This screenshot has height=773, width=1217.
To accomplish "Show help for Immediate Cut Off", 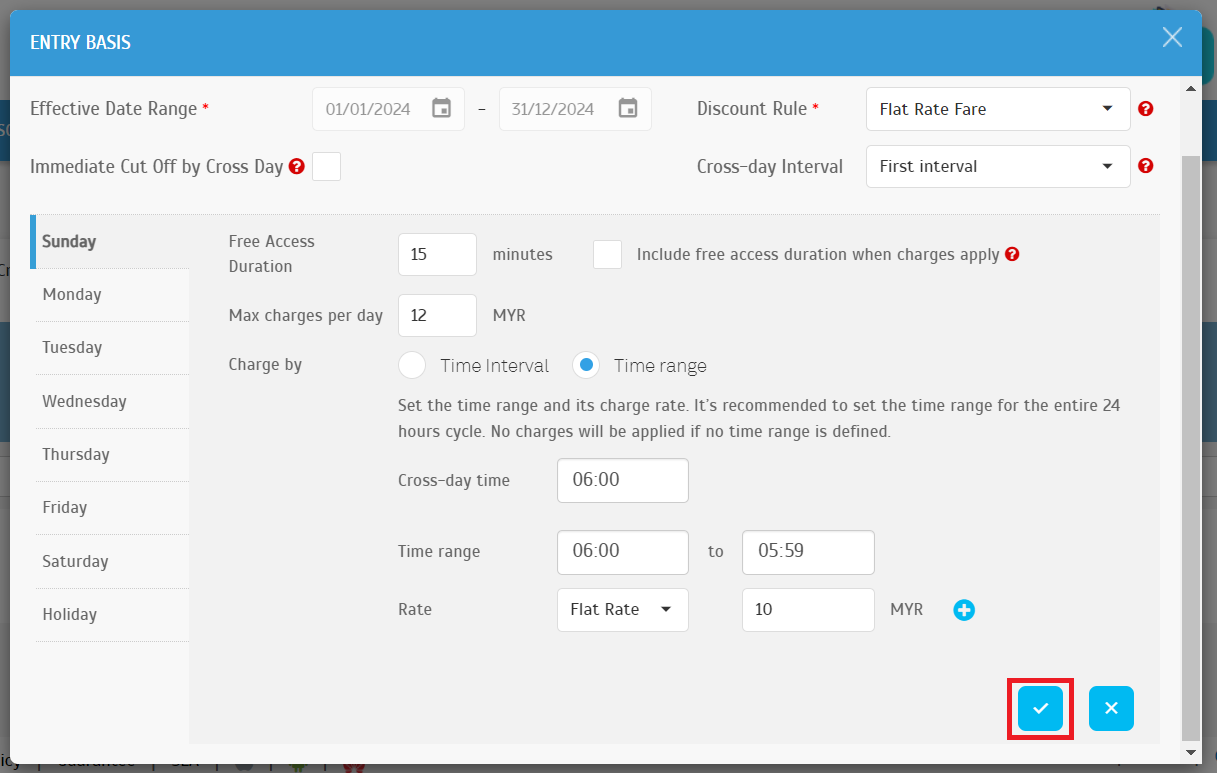I will click(297, 167).
